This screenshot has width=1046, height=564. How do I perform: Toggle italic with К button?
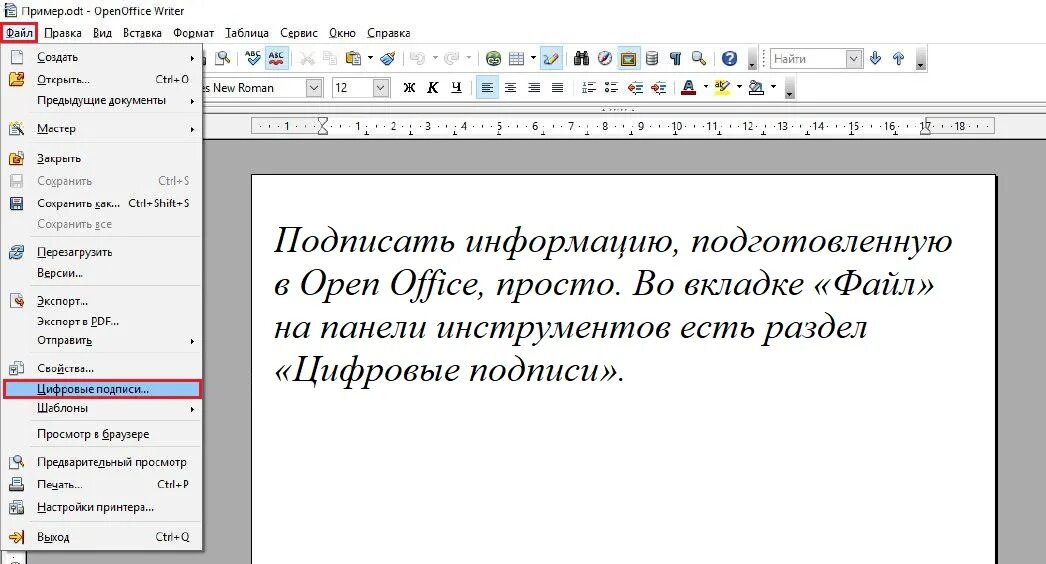pos(433,87)
